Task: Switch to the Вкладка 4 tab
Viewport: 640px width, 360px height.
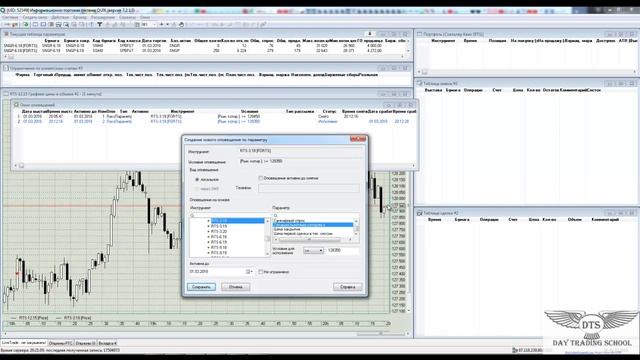Action: click(x=107, y=343)
